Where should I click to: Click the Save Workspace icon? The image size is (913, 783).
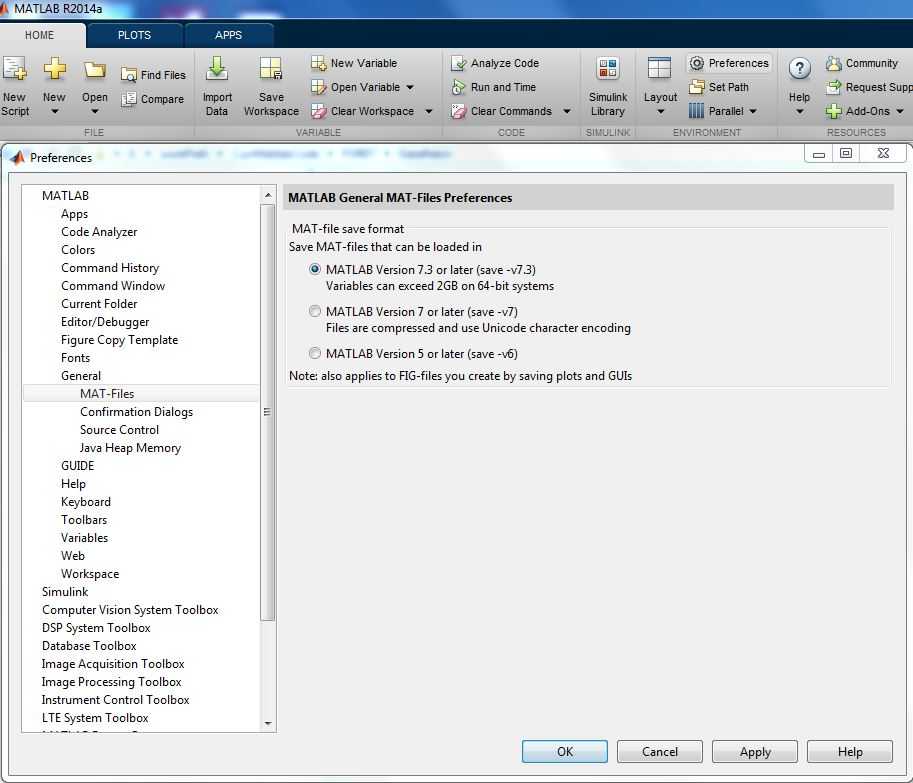point(271,68)
